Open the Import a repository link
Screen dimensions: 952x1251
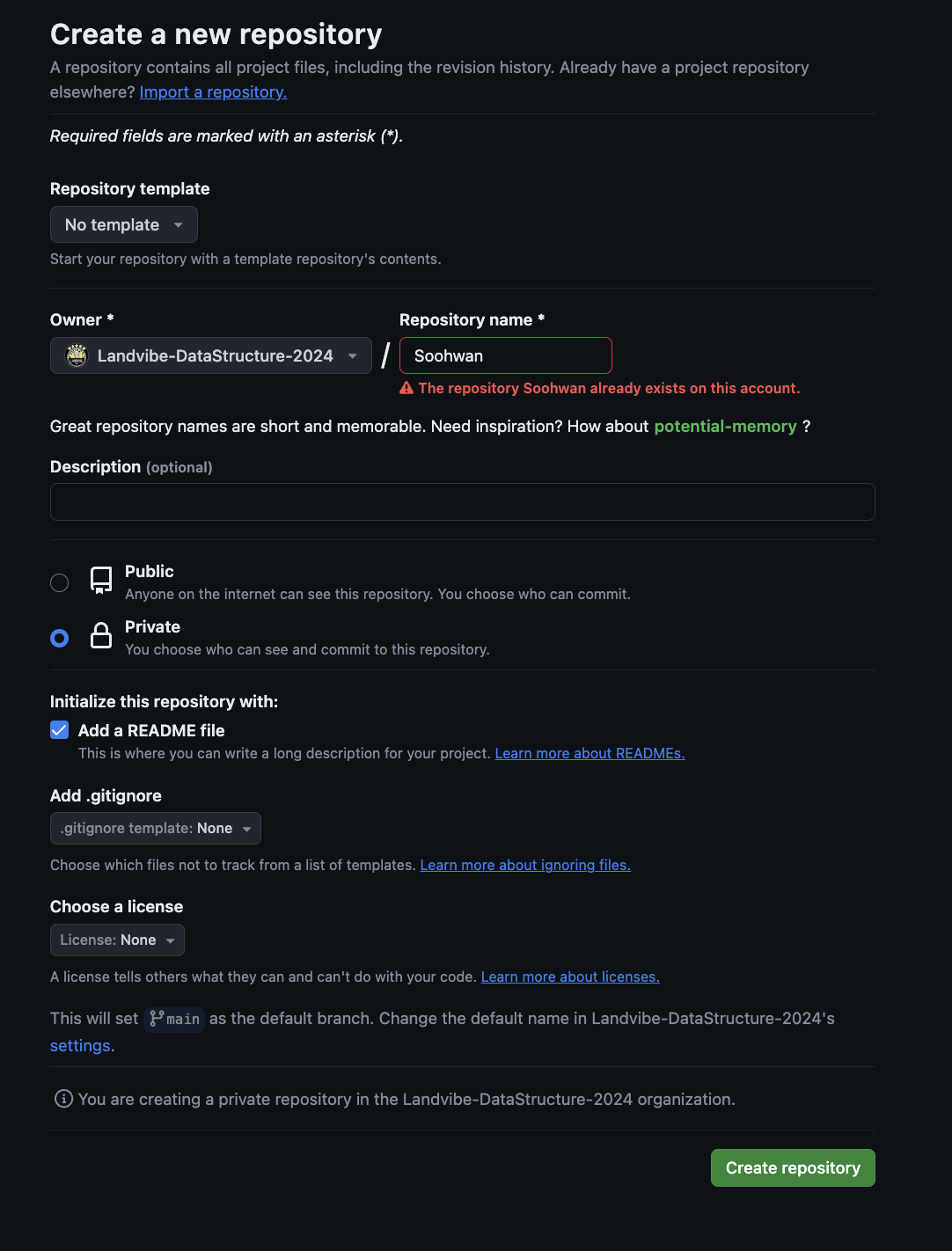point(214,91)
